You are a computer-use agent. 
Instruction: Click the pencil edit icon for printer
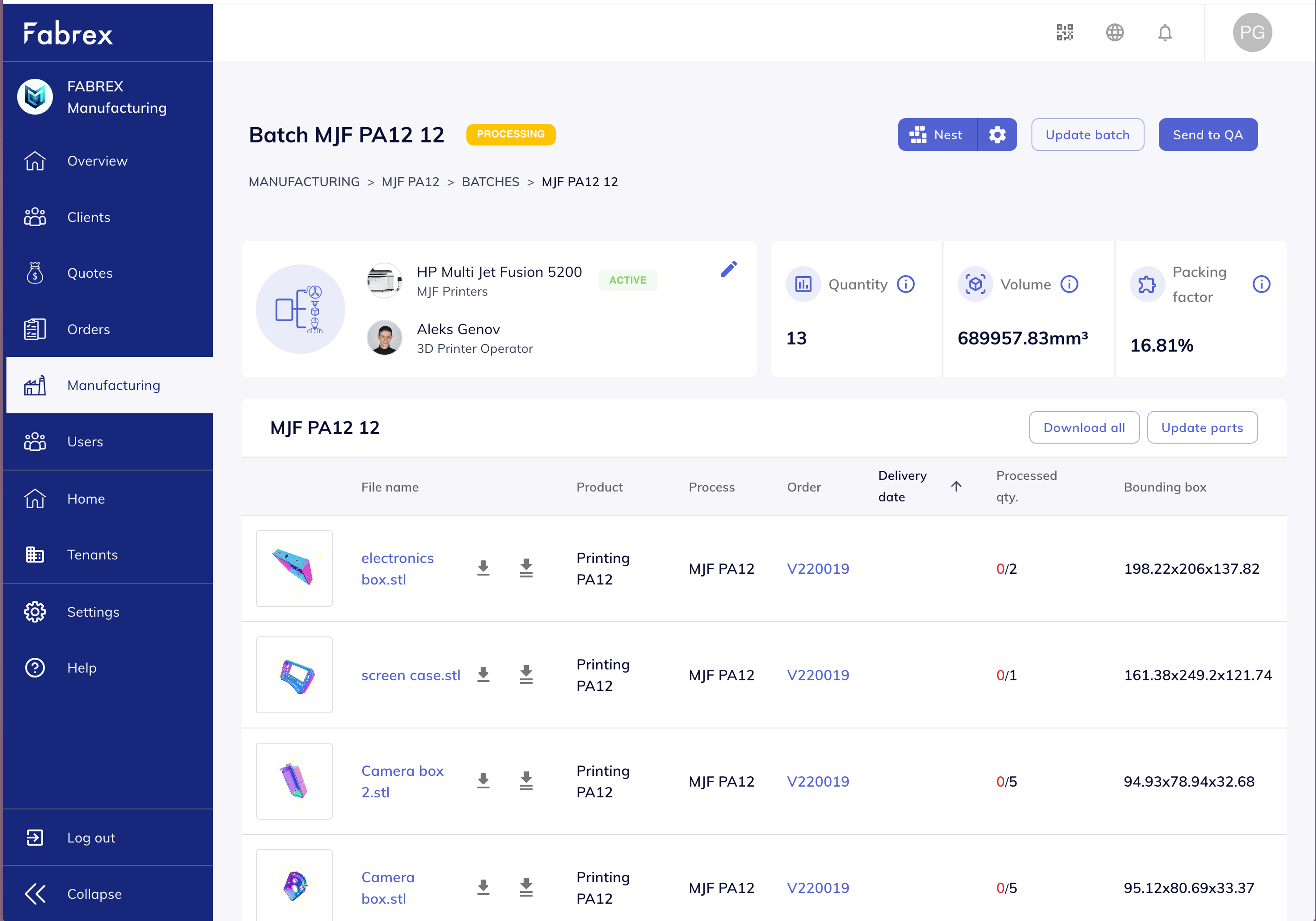(729, 269)
